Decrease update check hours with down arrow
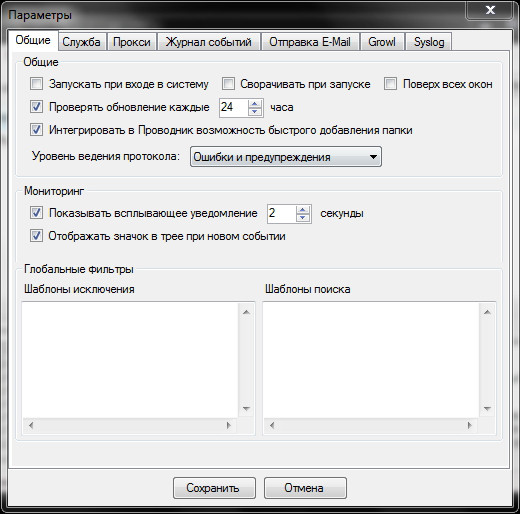Viewport: 520px width, 514px height. tap(255, 111)
